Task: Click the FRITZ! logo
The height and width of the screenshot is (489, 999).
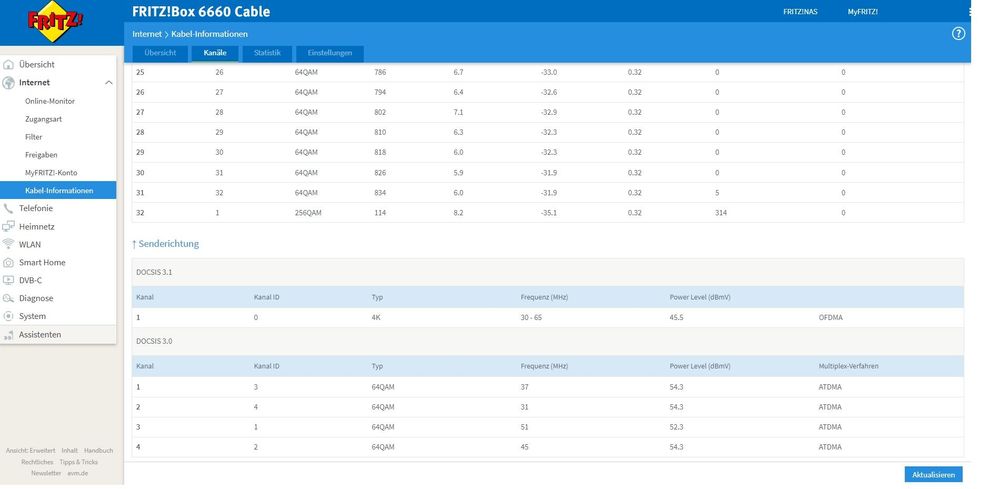Action: [x=55, y=21]
